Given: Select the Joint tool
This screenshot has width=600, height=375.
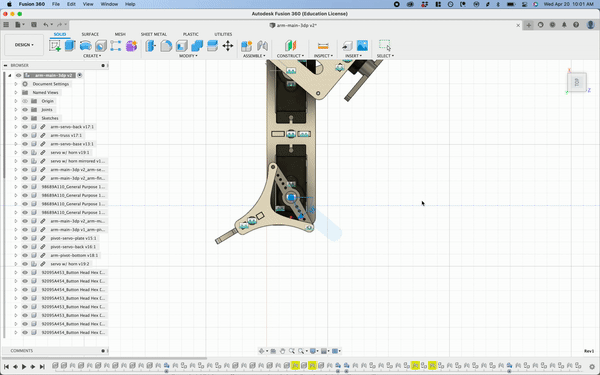Looking at the screenshot, I should coord(262,46).
